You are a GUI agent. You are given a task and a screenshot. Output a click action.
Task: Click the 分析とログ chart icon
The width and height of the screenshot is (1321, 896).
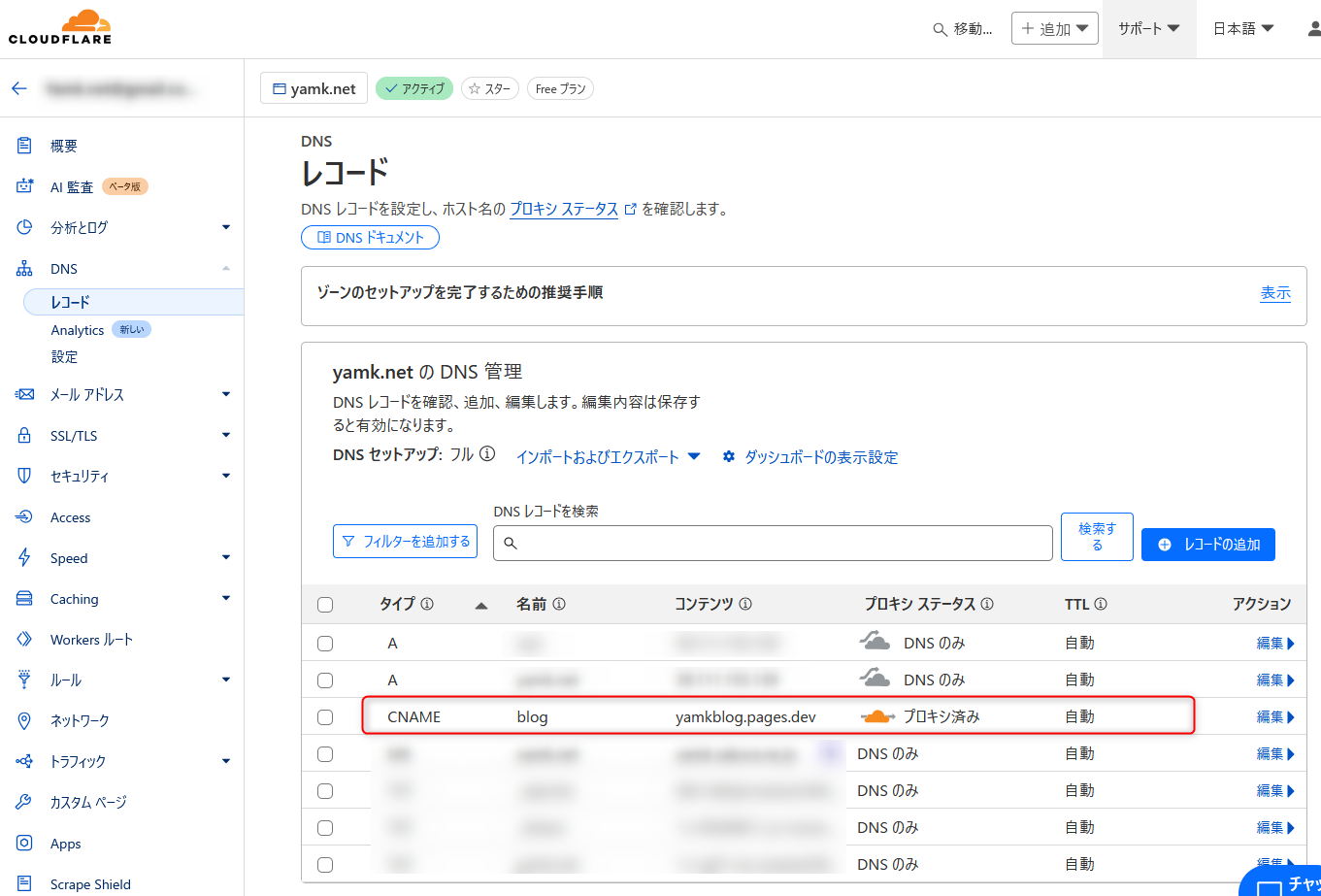(25, 227)
